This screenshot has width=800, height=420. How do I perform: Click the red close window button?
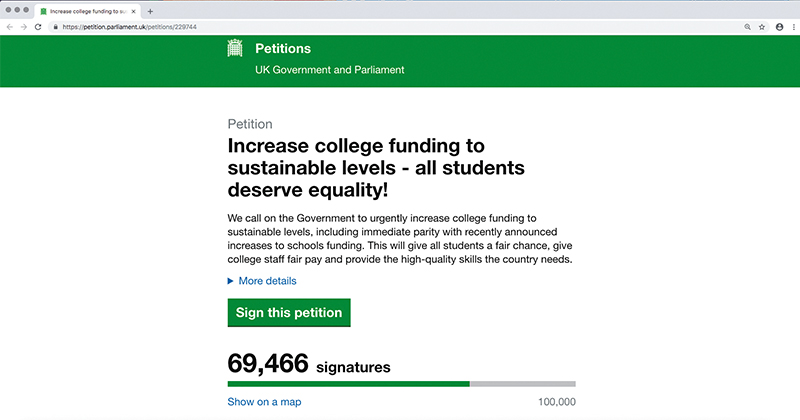(x=9, y=10)
